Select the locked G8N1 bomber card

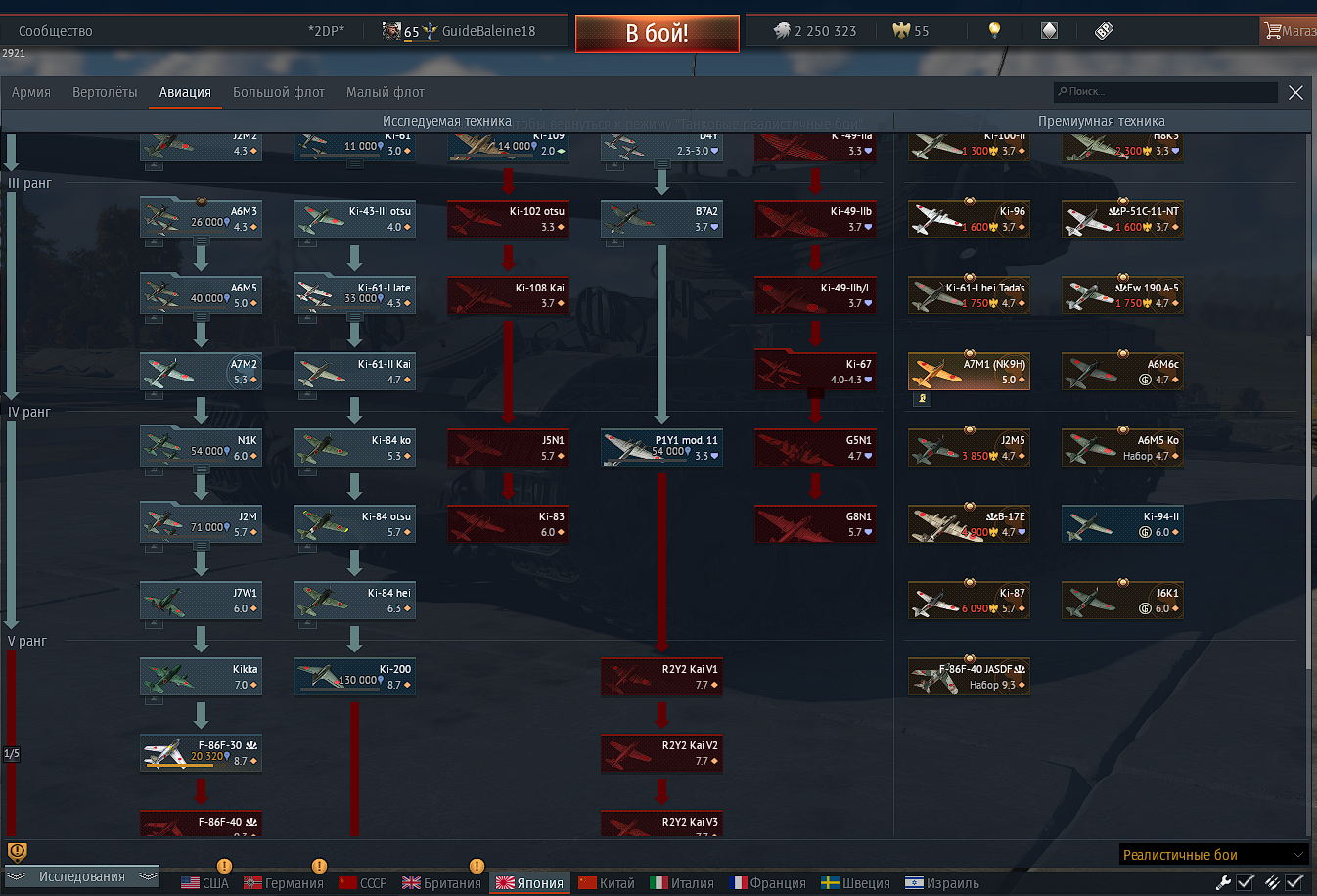coord(815,523)
